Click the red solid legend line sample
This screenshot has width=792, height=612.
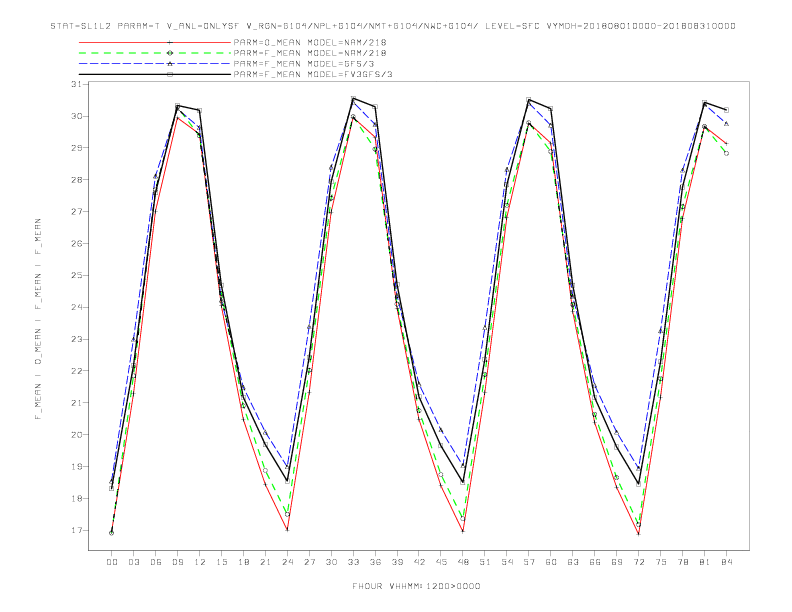[x=155, y=42]
